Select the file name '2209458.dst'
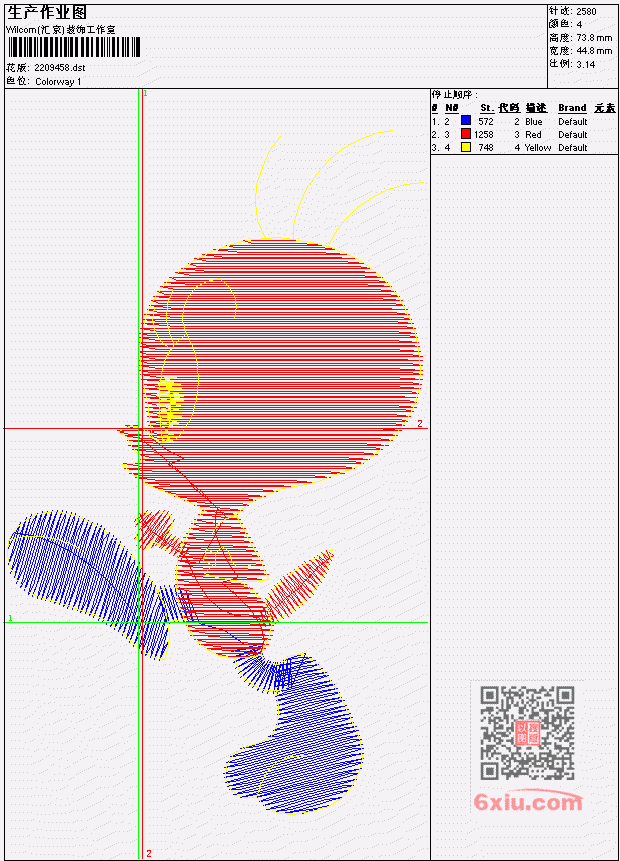This screenshot has height=861, width=620. pos(59,68)
